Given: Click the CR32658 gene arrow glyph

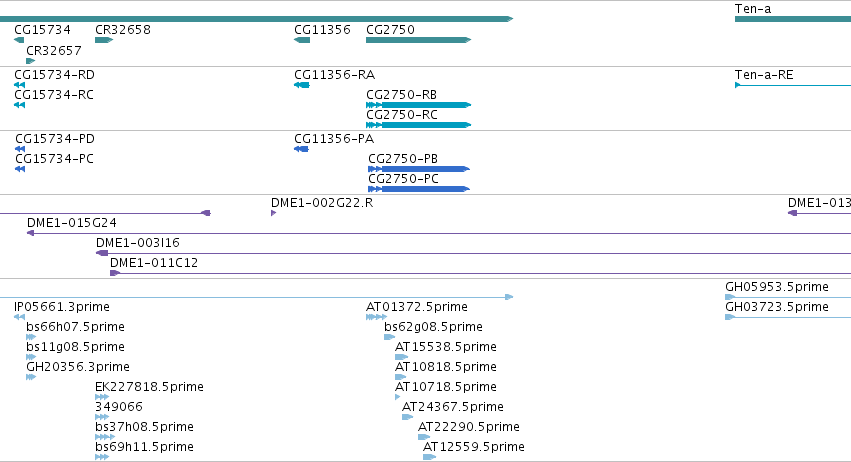Looking at the screenshot, I should pos(104,40).
